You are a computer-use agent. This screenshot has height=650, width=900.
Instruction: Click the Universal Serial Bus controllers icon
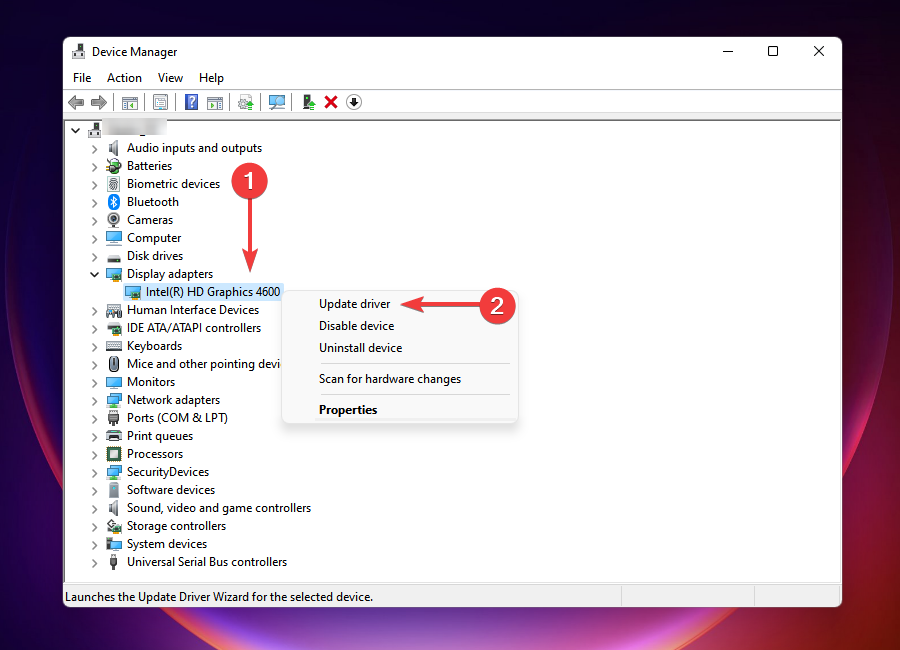pos(114,562)
